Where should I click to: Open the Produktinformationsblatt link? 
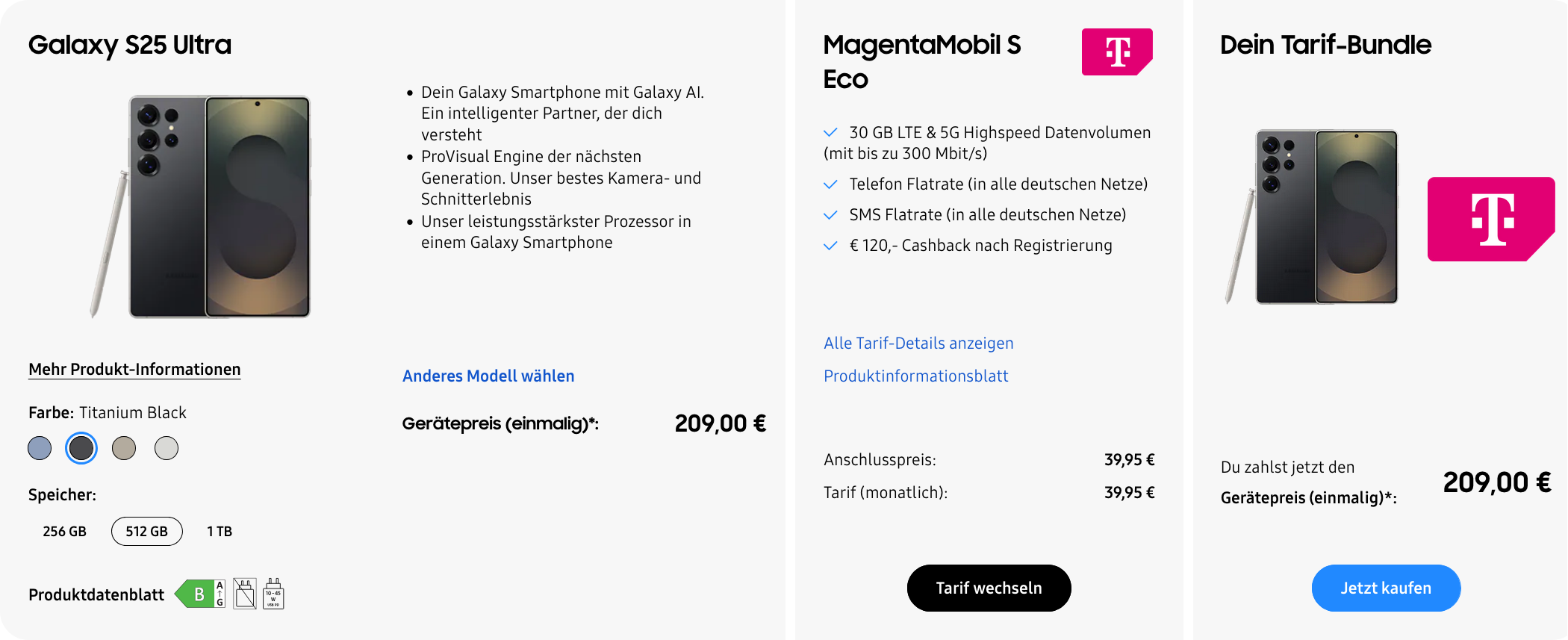point(915,376)
